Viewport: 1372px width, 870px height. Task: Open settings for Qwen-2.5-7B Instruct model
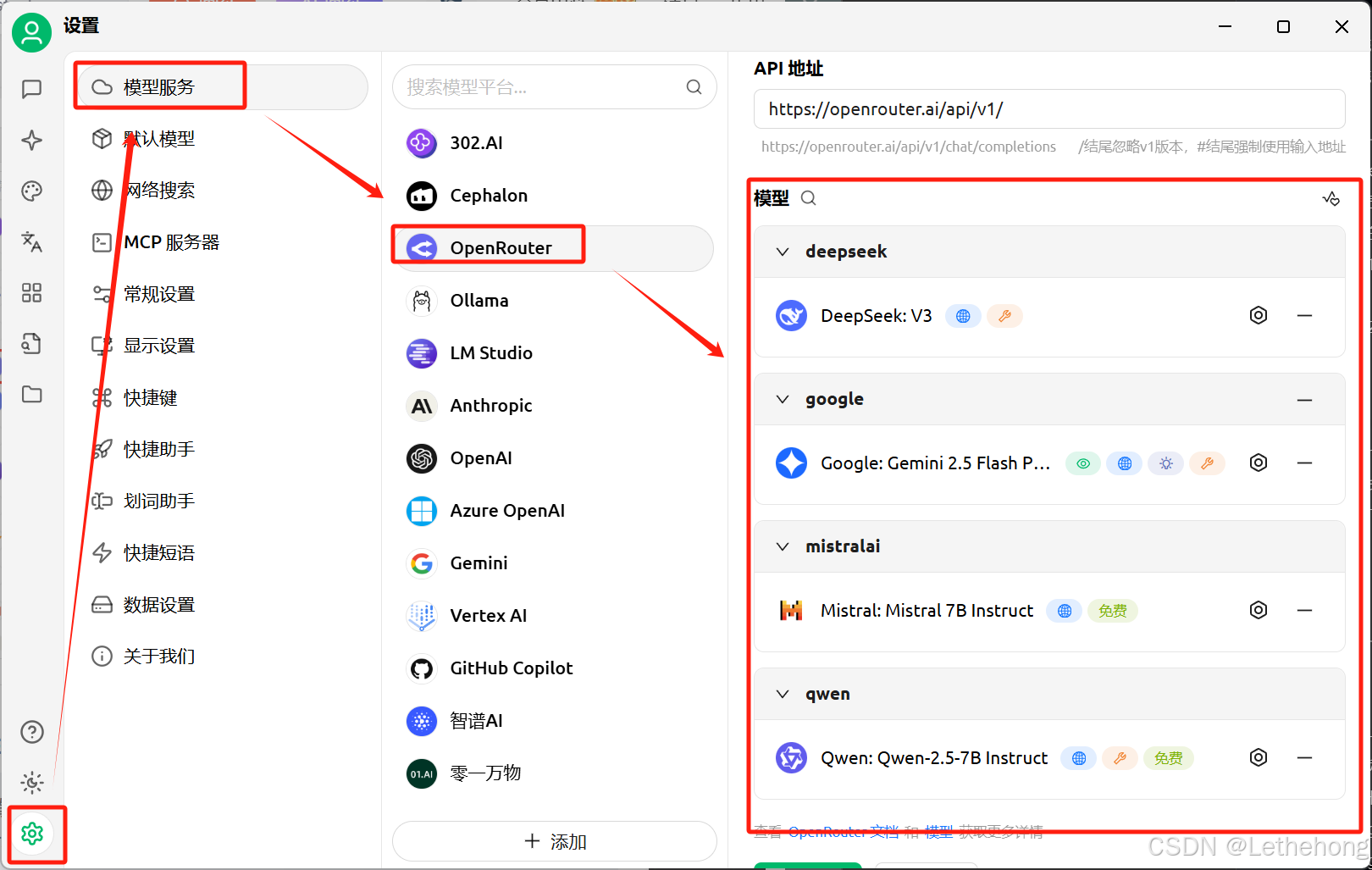tap(1259, 757)
